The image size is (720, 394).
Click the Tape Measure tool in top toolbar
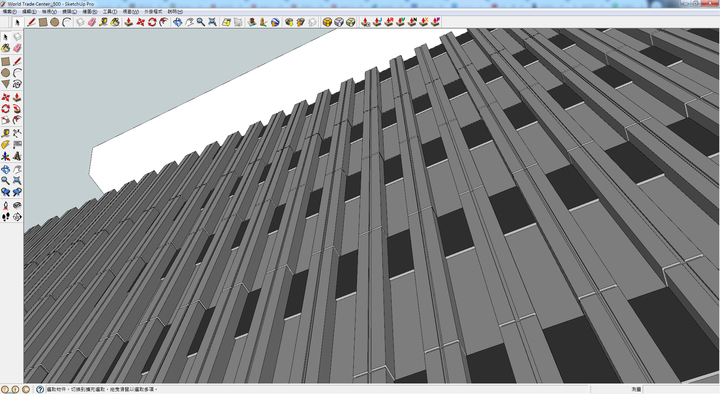[103, 22]
